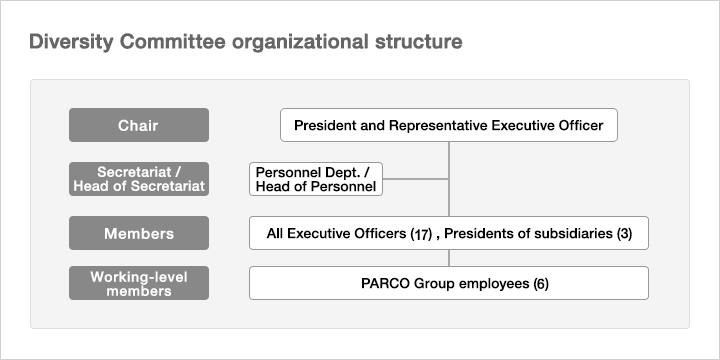Click the word structure in the title
The height and width of the screenshot is (360, 720).
[x=418, y=42]
